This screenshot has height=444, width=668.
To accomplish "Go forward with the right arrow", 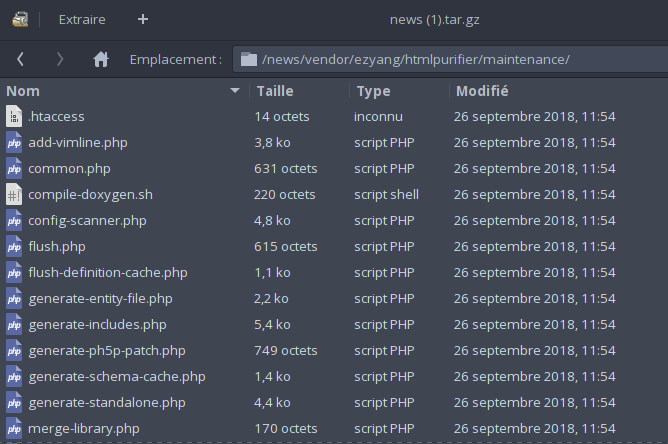I will click(60, 59).
